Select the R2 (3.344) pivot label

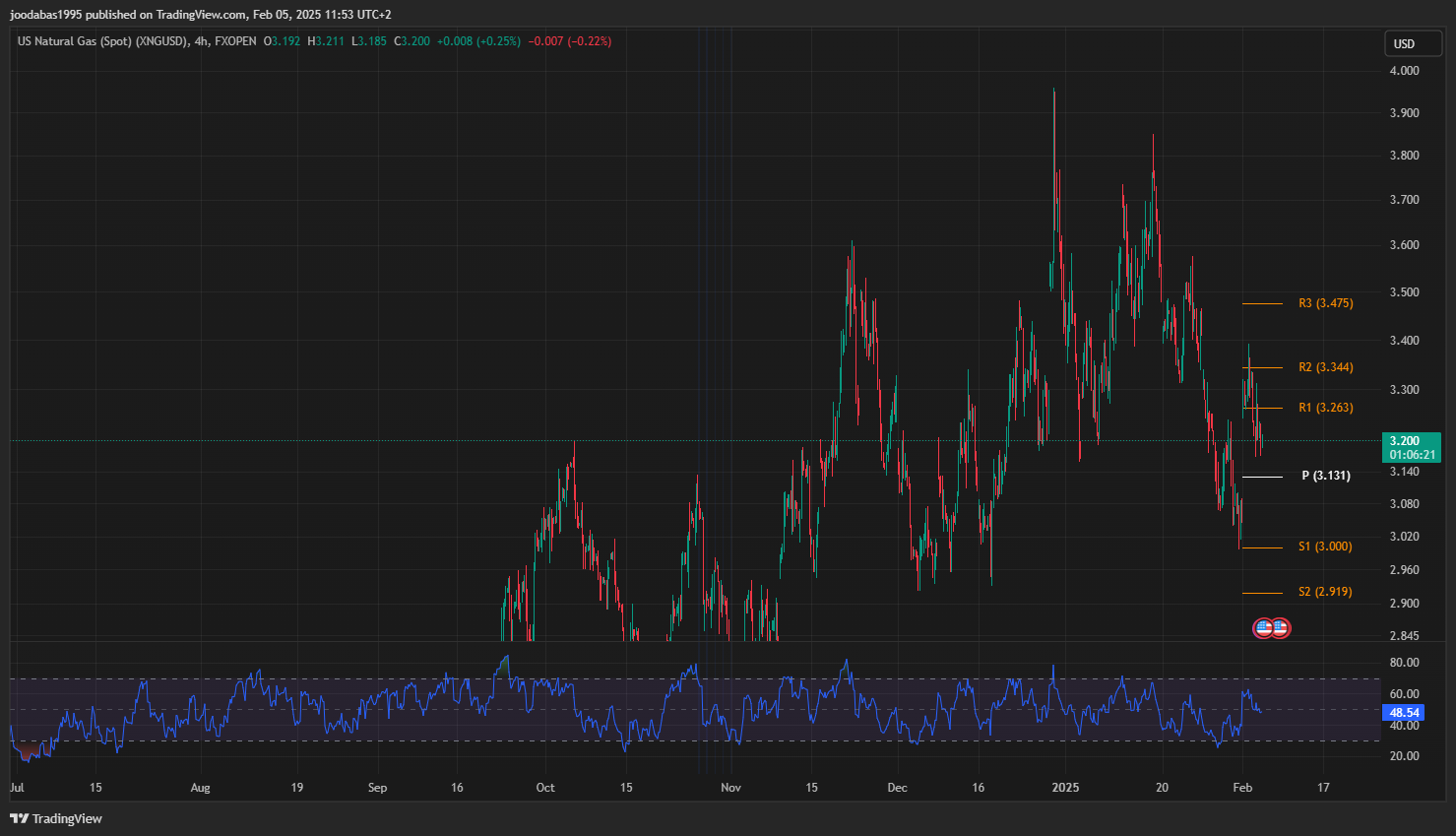click(x=1325, y=367)
